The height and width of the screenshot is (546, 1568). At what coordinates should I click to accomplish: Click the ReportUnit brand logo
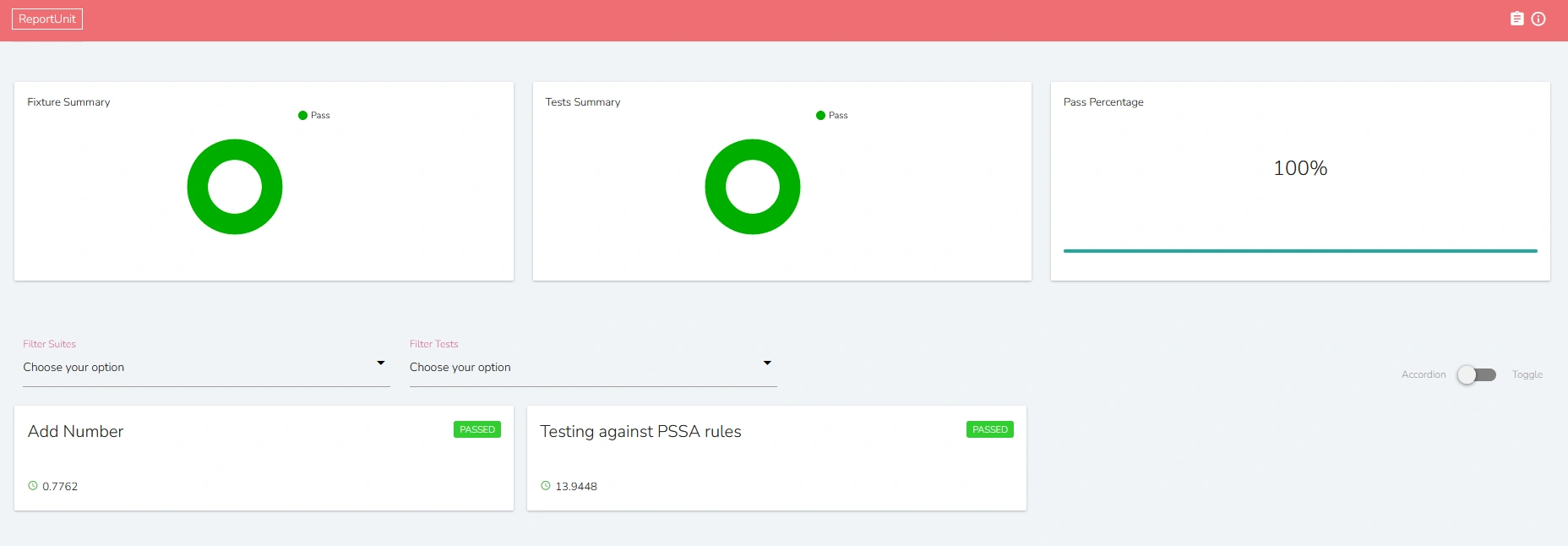tap(47, 19)
